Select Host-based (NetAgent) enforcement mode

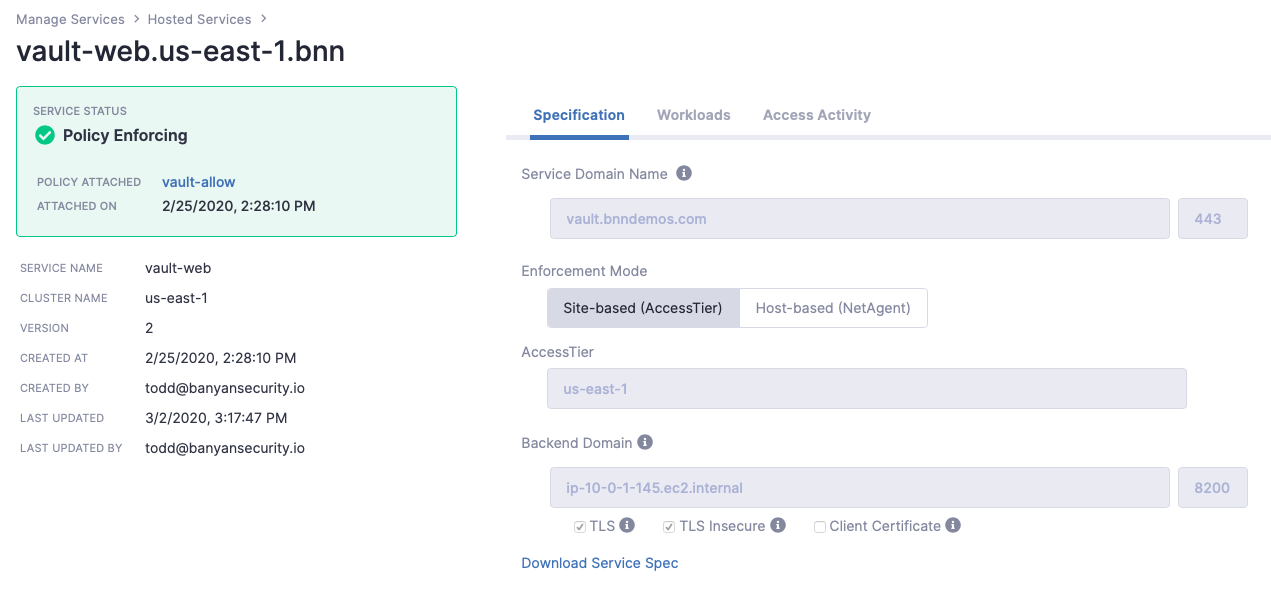(x=833, y=308)
